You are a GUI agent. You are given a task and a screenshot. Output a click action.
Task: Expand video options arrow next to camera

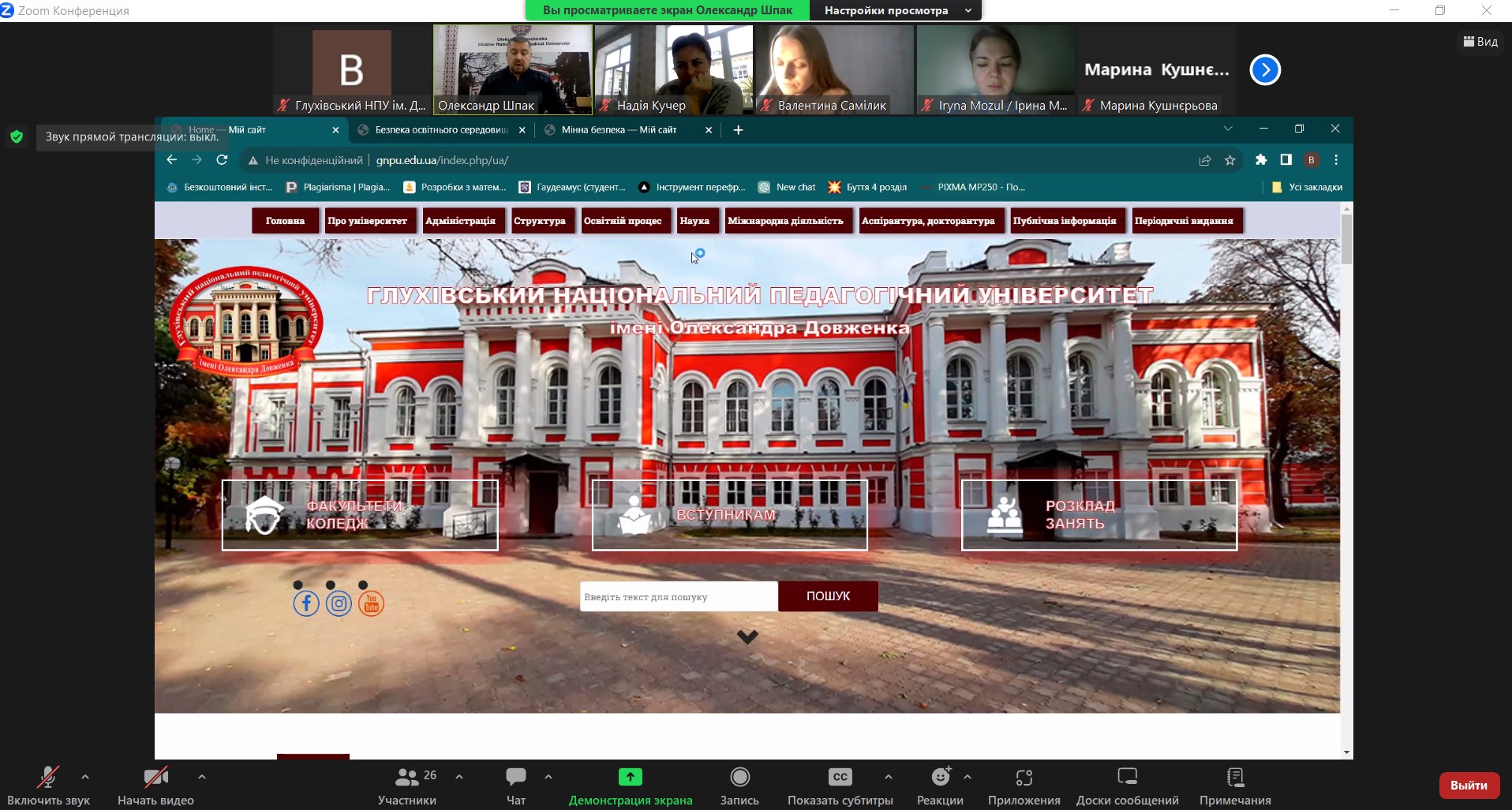coord(202,777)
